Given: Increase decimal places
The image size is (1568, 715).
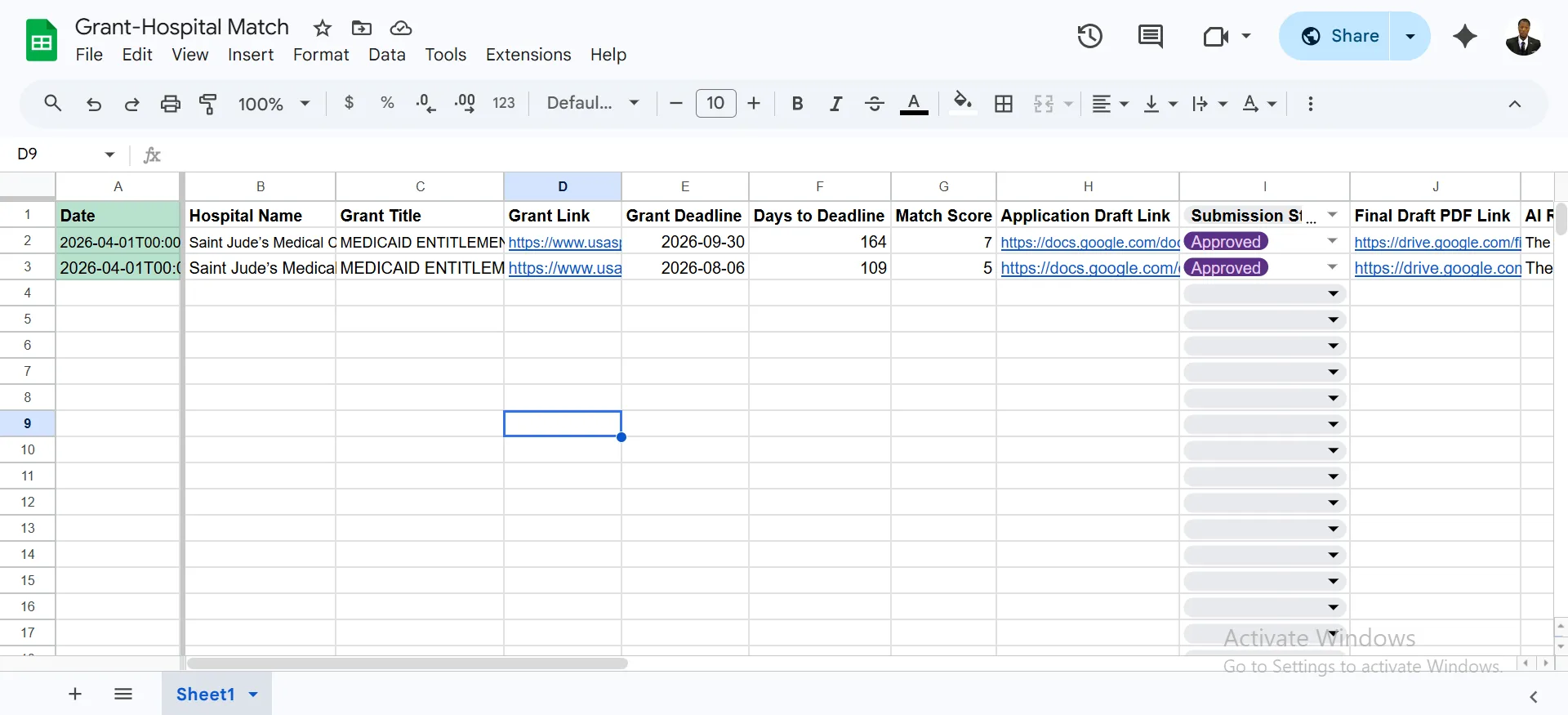Looking at the screenshot, I should [465, 104].
